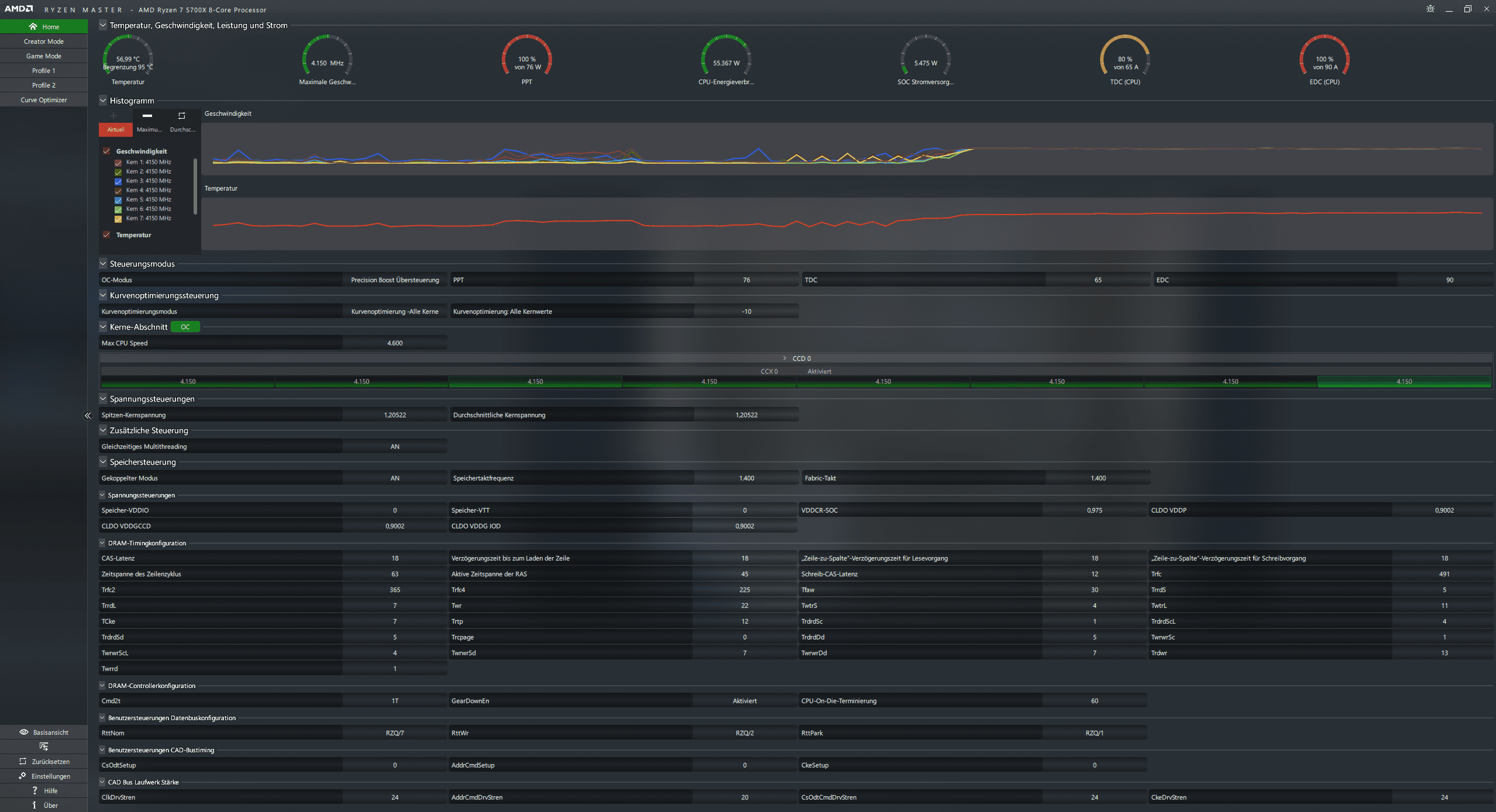The height and width of the screenshot is (812, 1496).
Task: Uncheck the Geschwindigkeit group checkbox
Action: [106, 151]
